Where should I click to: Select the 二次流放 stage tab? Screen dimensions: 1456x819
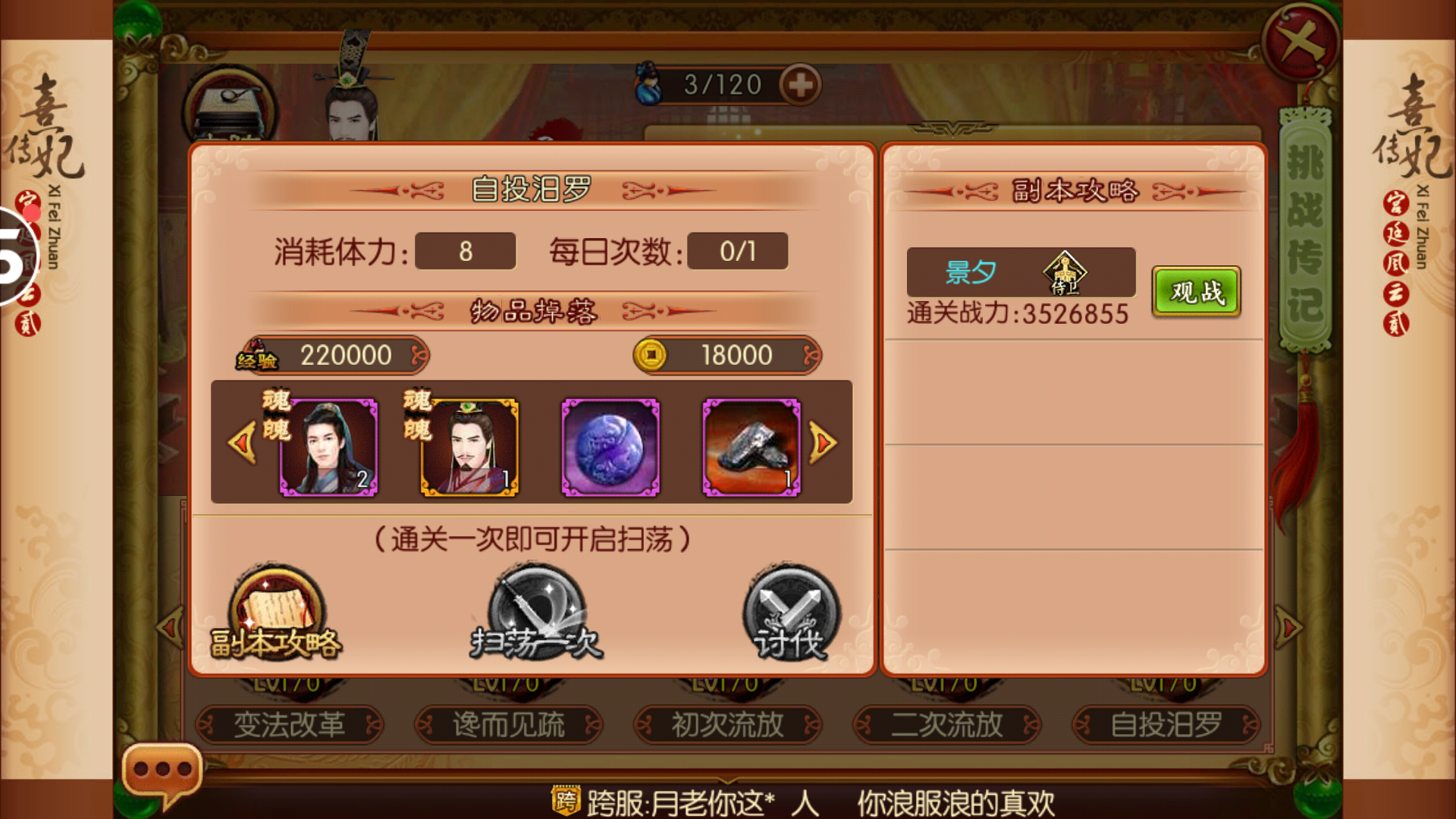coord(946,725)
